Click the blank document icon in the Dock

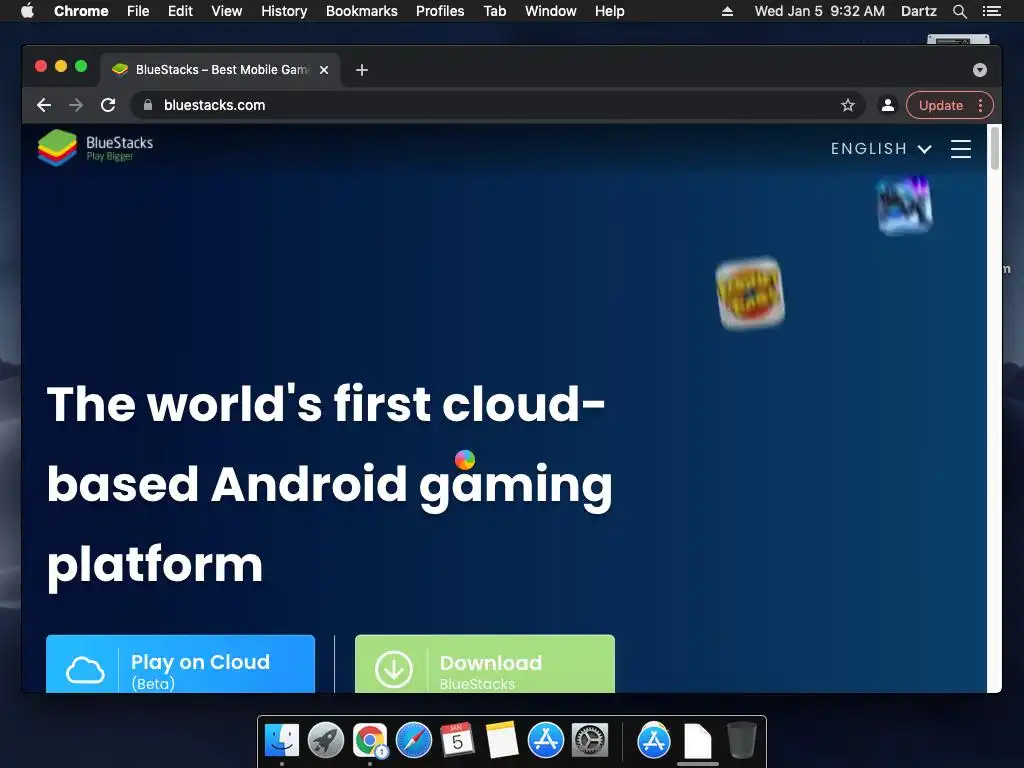coord(697,741)
